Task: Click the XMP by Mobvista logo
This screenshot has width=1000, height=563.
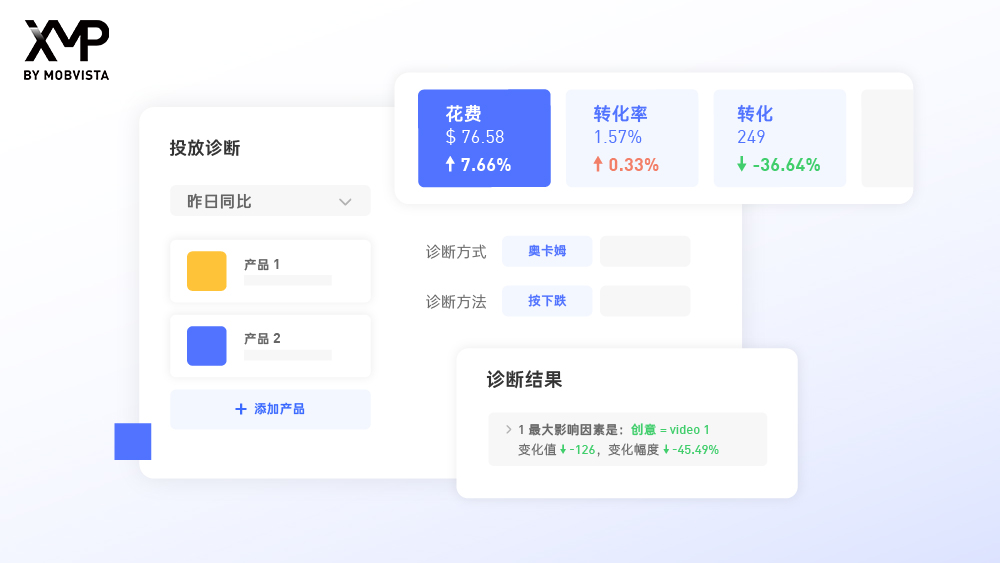Action: (66, 50)
